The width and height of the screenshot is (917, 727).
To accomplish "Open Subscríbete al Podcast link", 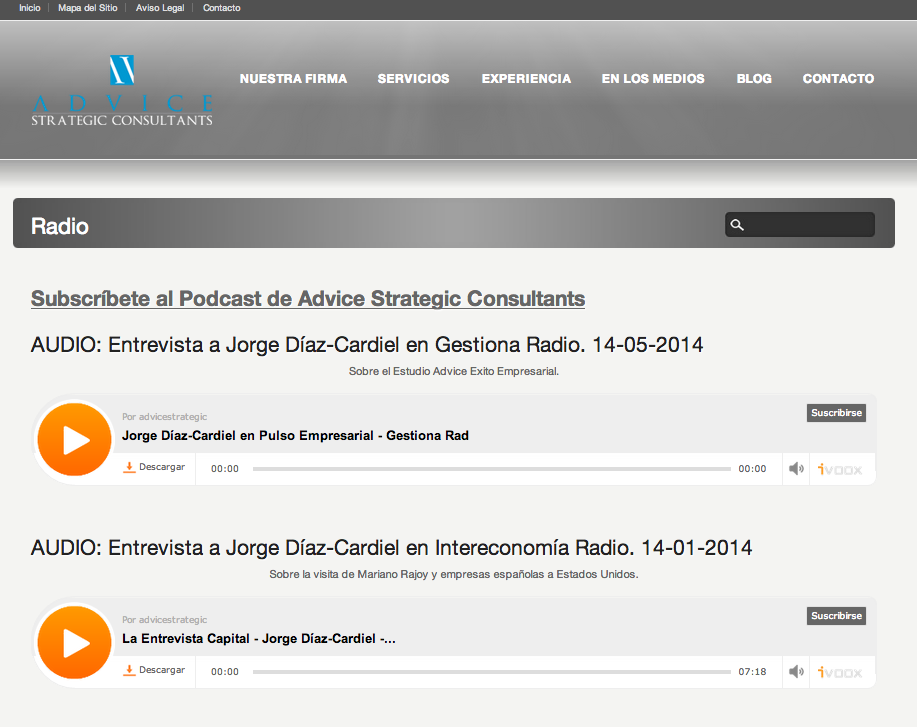I will tap(308, 298).
